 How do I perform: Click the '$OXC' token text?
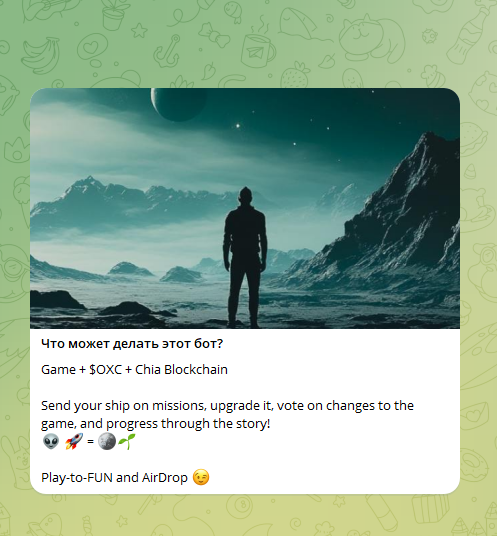pos(105,370)
